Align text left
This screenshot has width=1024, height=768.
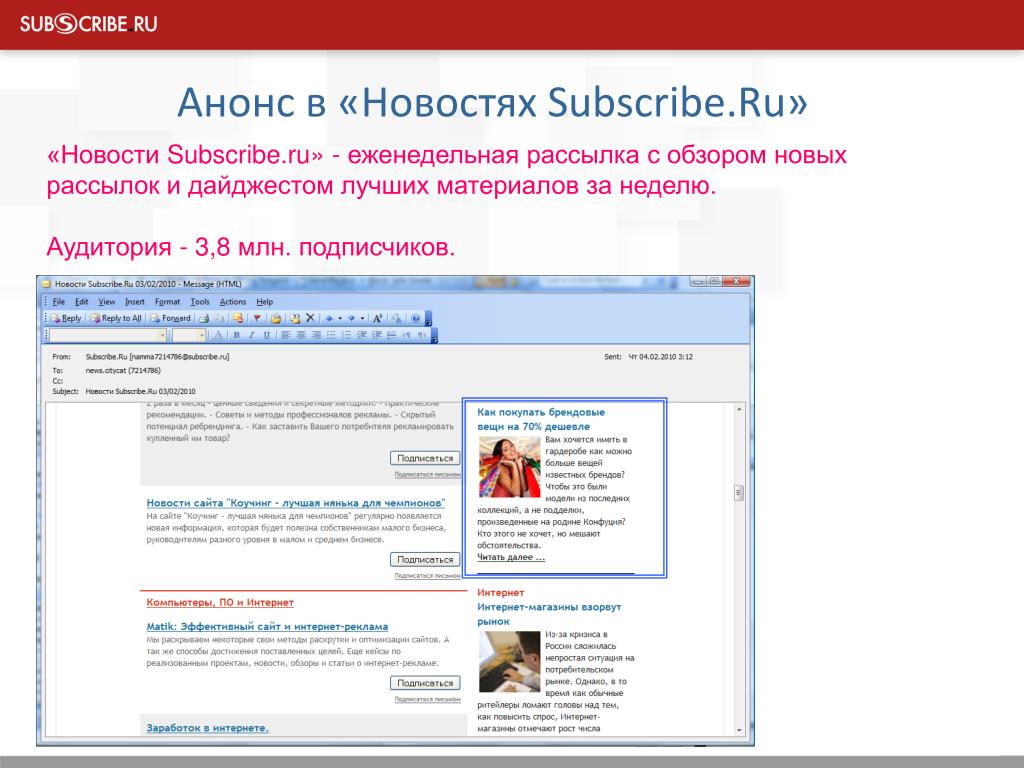tap(285, 335)
